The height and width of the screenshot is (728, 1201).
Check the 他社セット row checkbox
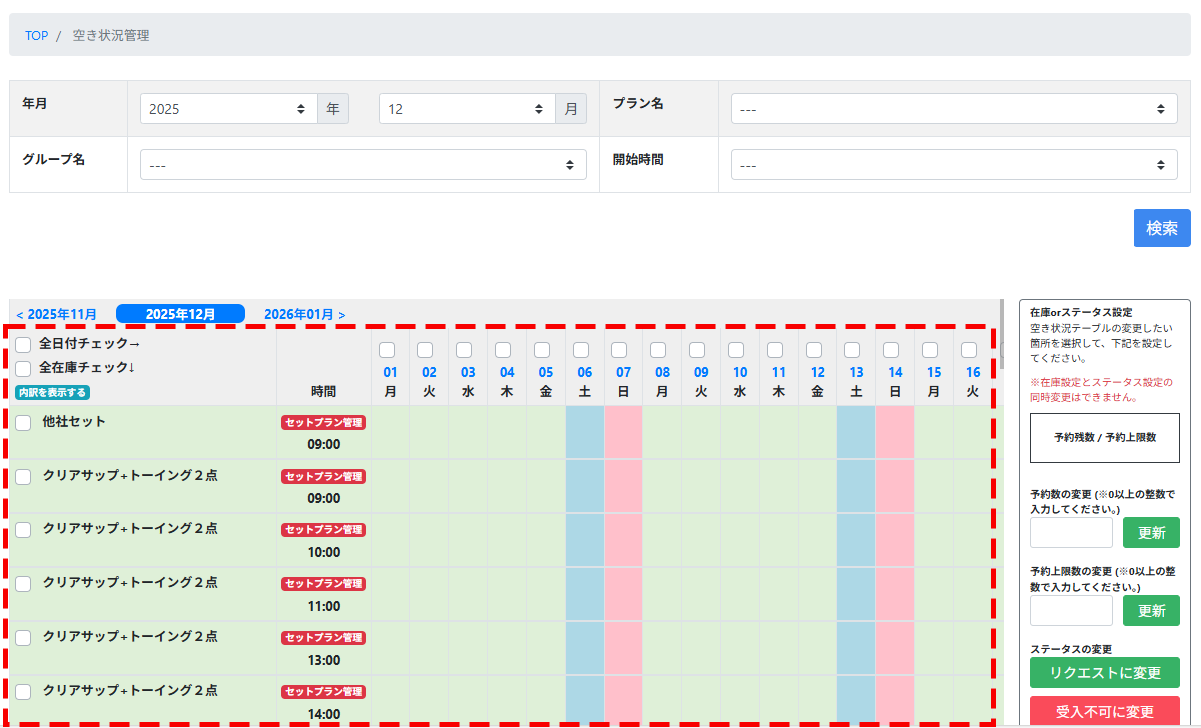(23, 423)
